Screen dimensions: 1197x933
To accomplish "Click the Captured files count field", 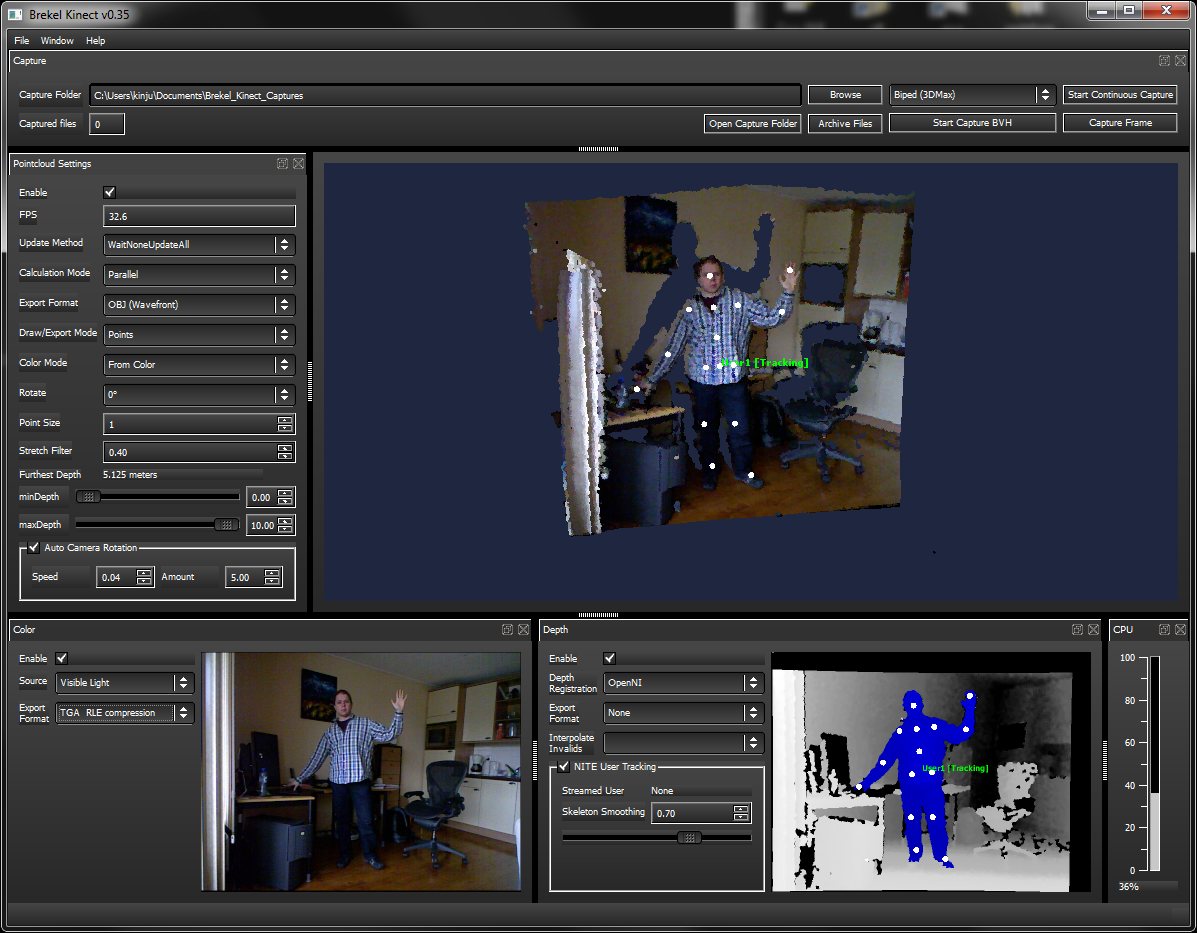I will [x=107, y=124].
